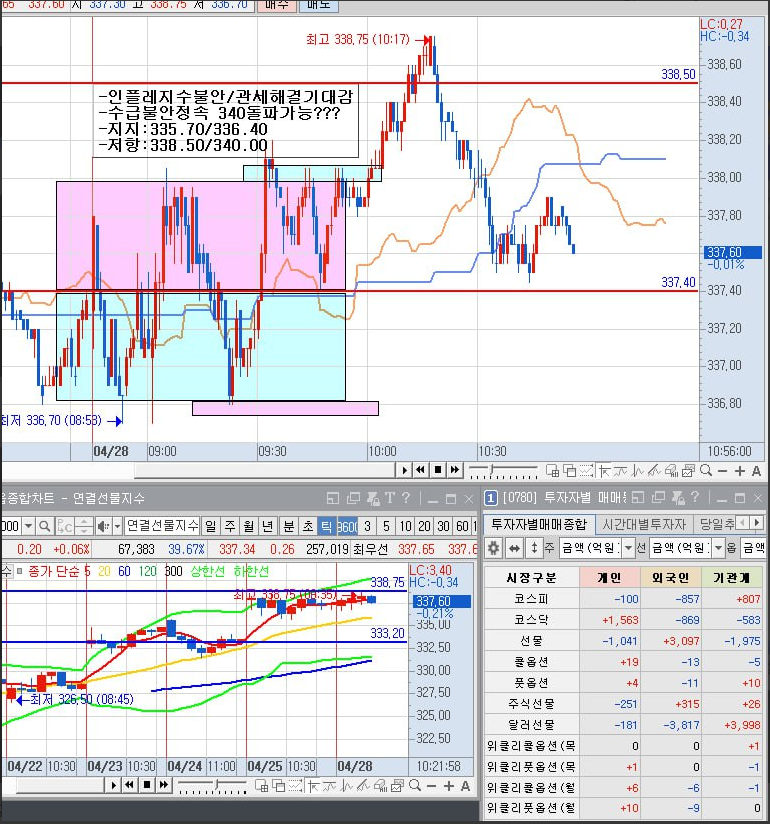Screen dimensions: 770x824
Task: Open the symbol code dropdown in lower chart
Action: [x=28, y=526]
